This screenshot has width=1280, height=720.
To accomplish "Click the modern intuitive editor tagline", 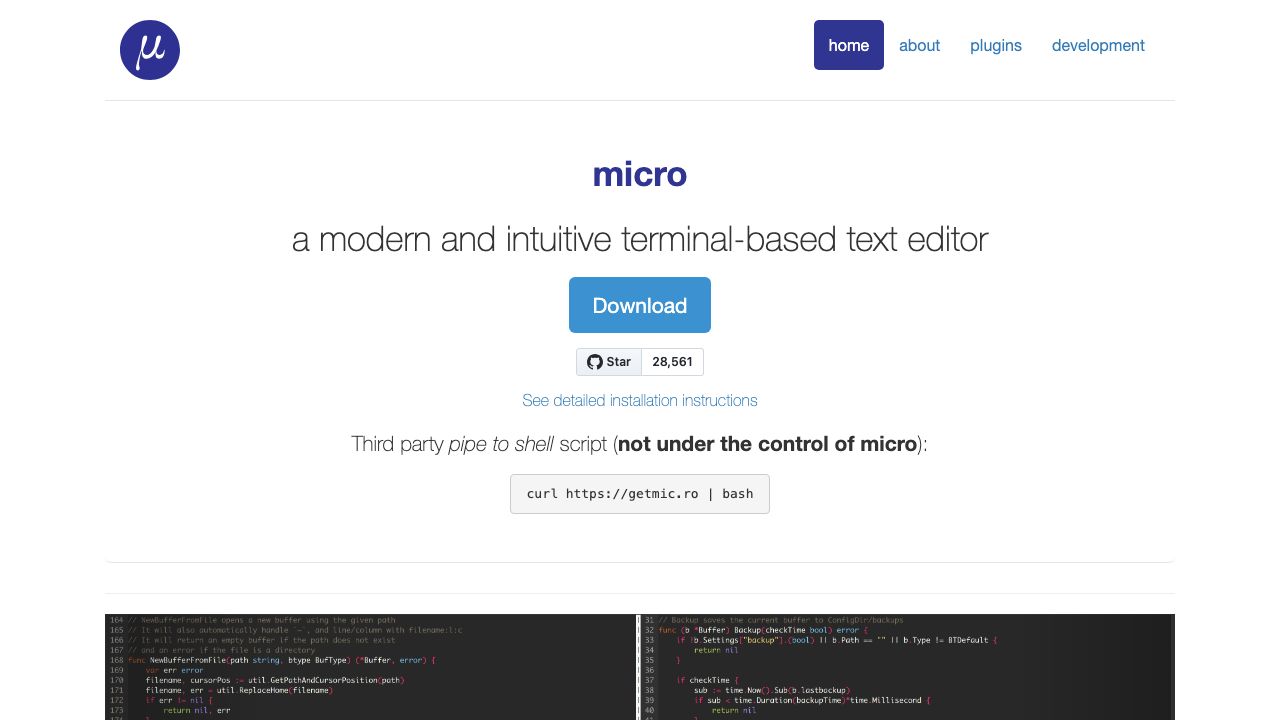I will pyautogui.click(x=640, y=240).
